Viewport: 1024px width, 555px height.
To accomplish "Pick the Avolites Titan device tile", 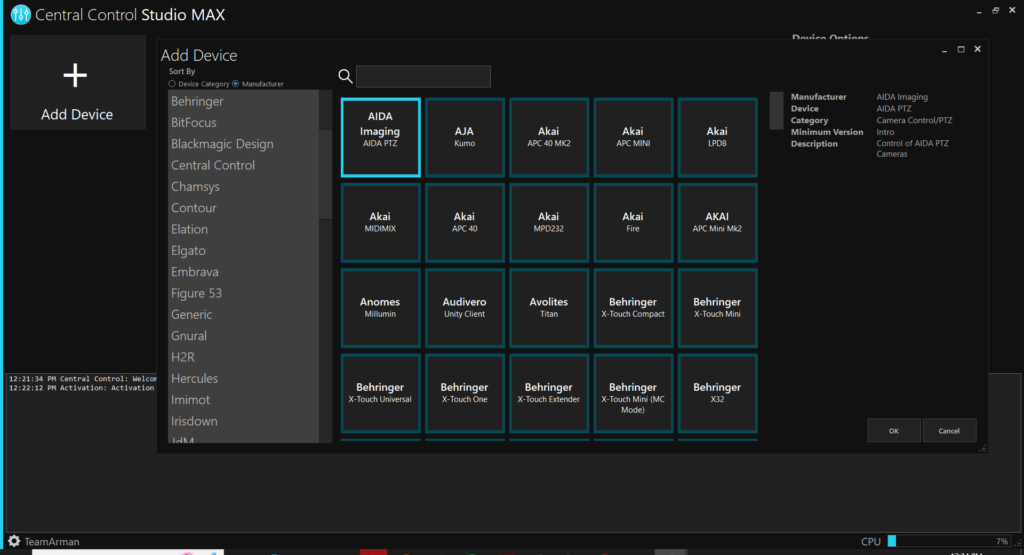I will click(548, 307).
